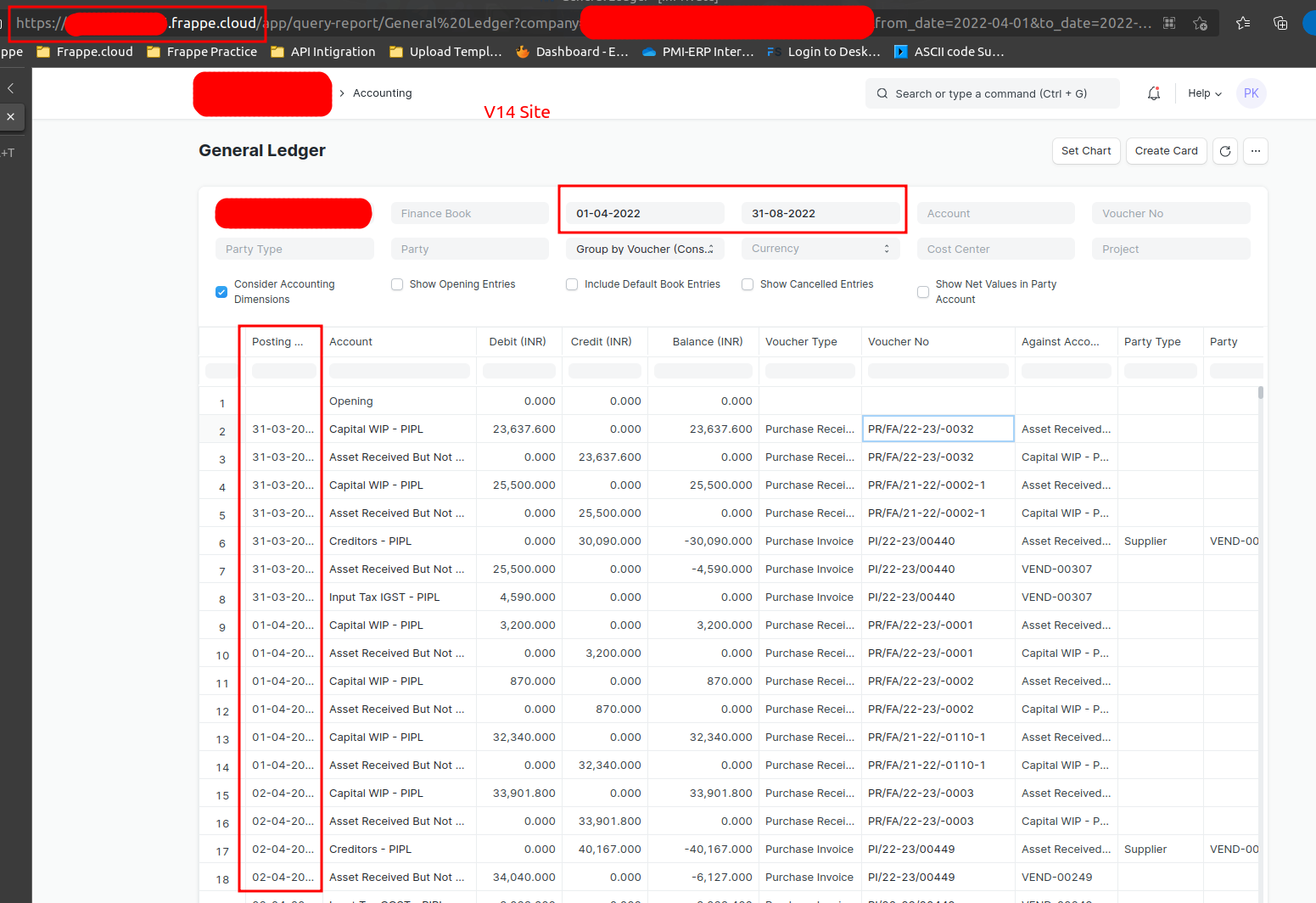Enable Show Cancelled Entries
Viewport: 1316px width, 903px height.
(x=747, y=284)
